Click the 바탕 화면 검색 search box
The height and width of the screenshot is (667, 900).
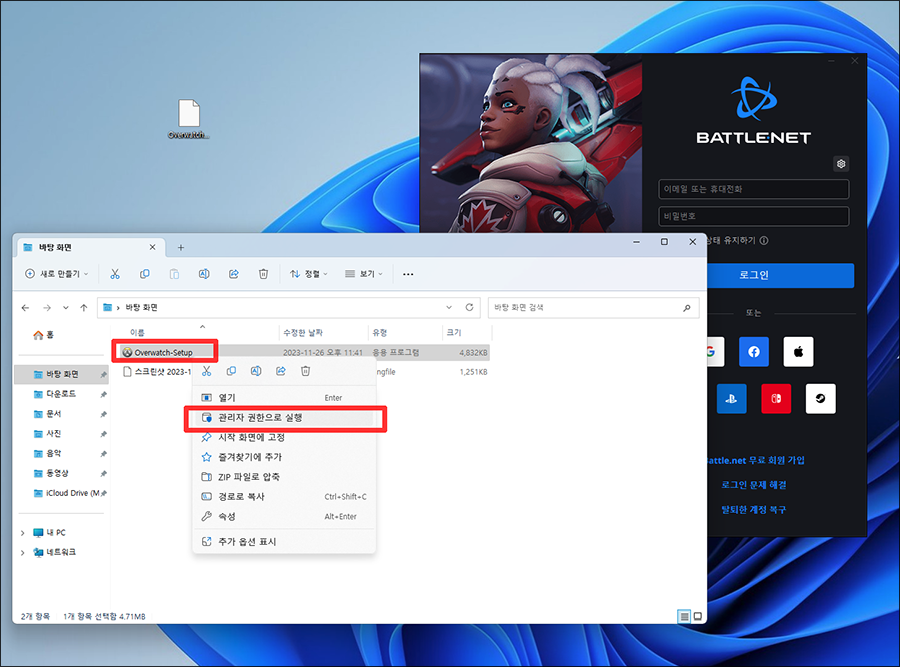click(x=593, y=308)
